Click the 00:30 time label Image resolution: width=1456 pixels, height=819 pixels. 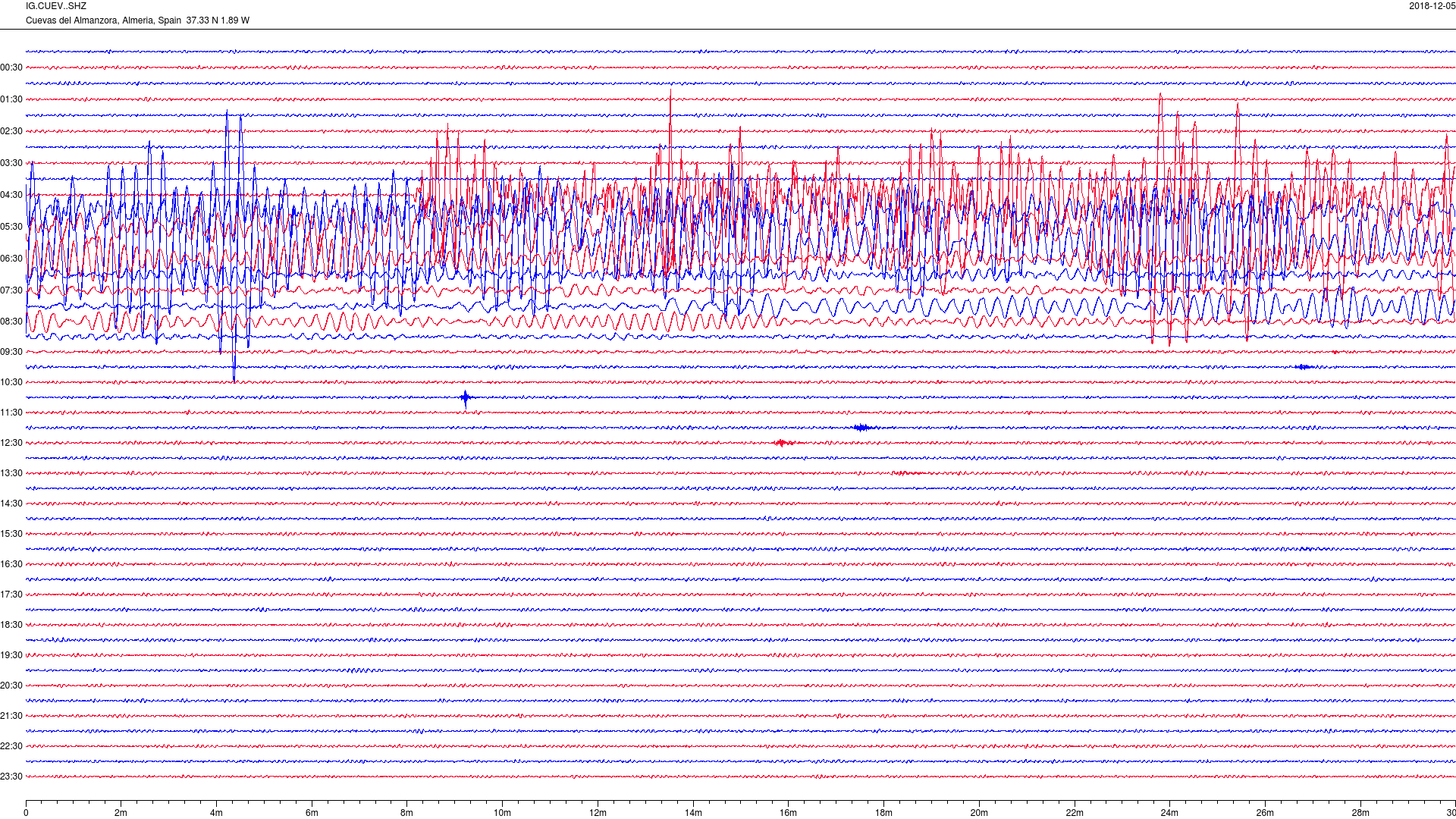[11, 67]
